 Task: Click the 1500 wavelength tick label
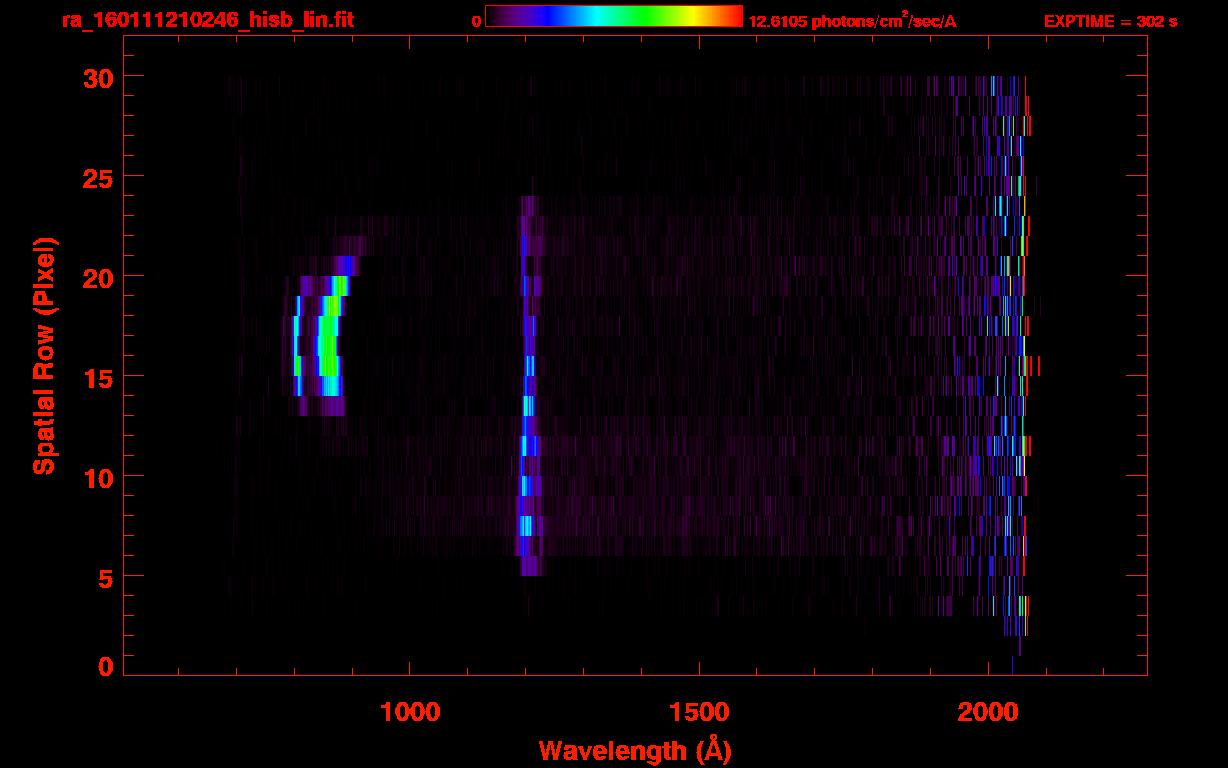pyautogui.click(x=699, y=712)
